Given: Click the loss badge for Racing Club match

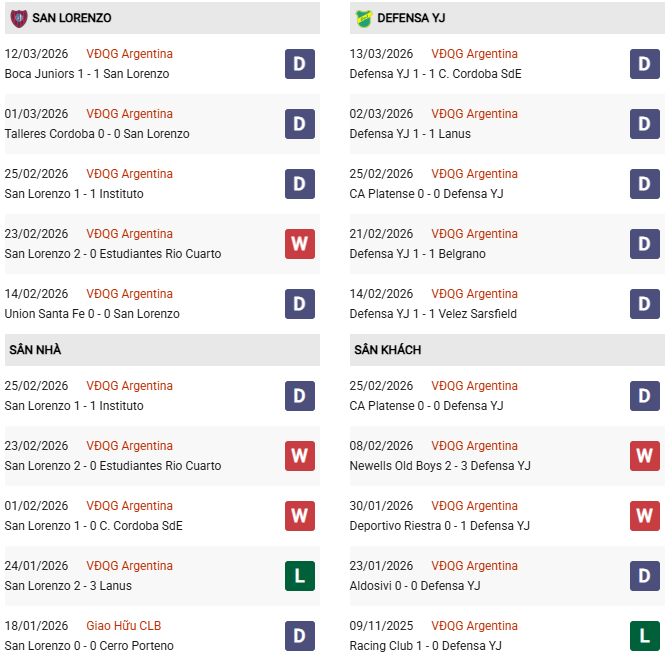Looking at the screenshot, I should coord(645,636).
